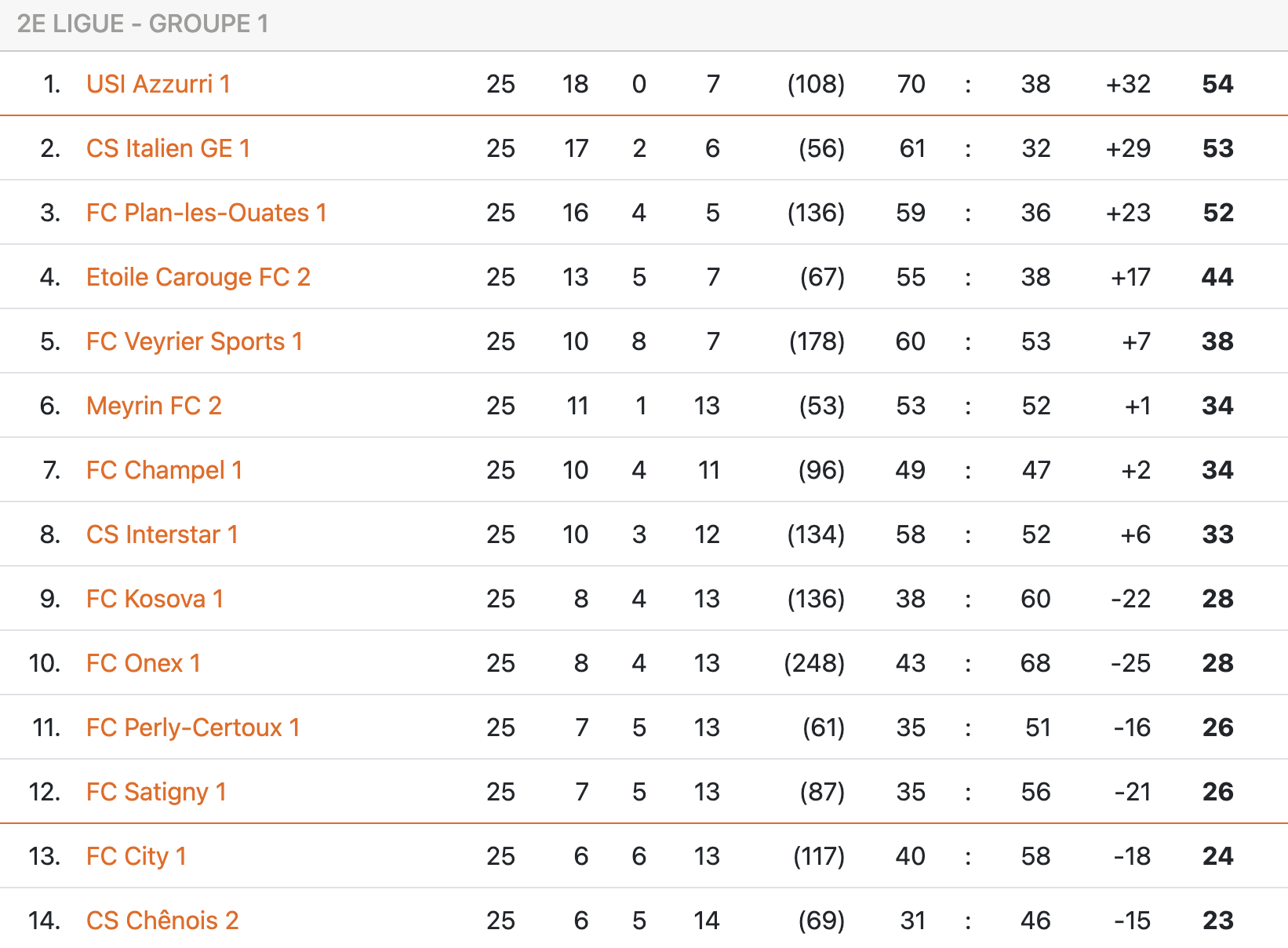Open the FC City 1 link

136,856
